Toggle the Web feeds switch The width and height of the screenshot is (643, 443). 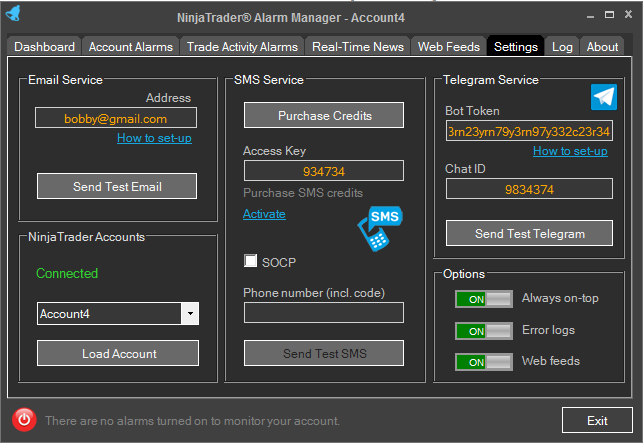click(483, 362)
